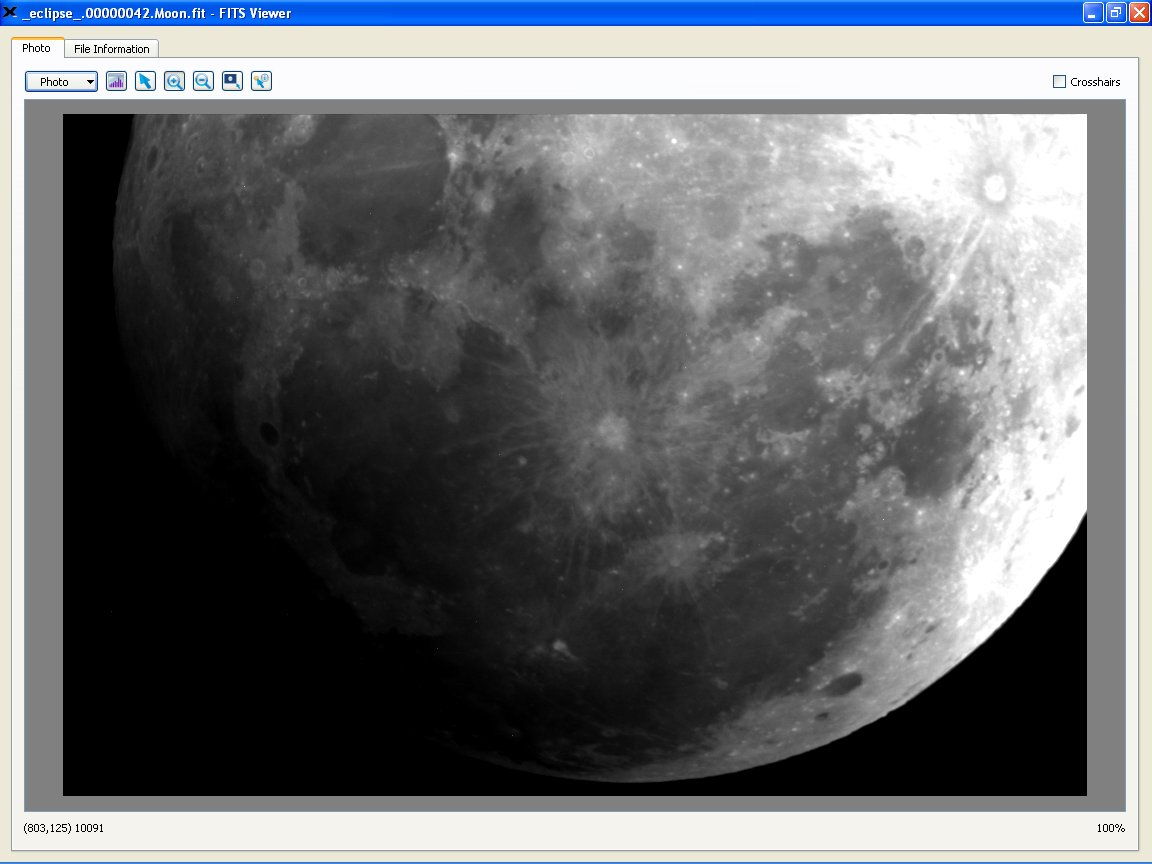Enable the Crosshairs checkbox
Screen dimensions: 1152x864
[1060, 82]
